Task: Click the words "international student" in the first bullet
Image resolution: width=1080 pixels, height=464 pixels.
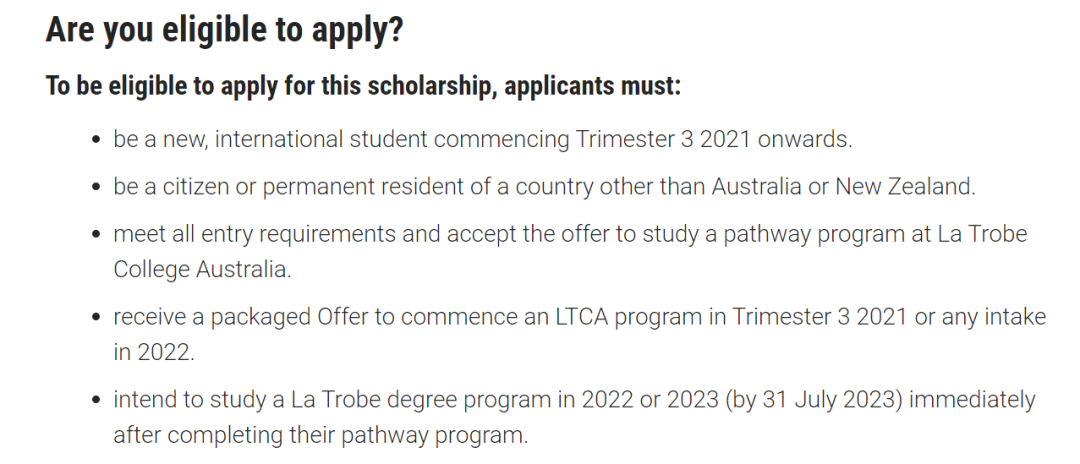Action: tap(321, 139)
